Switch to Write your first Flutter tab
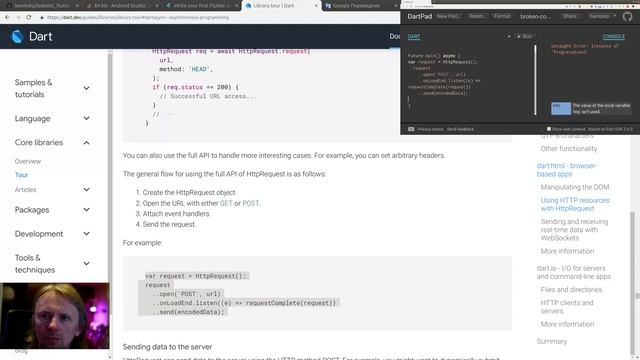 pyautogui.click(x=201, y=6)
